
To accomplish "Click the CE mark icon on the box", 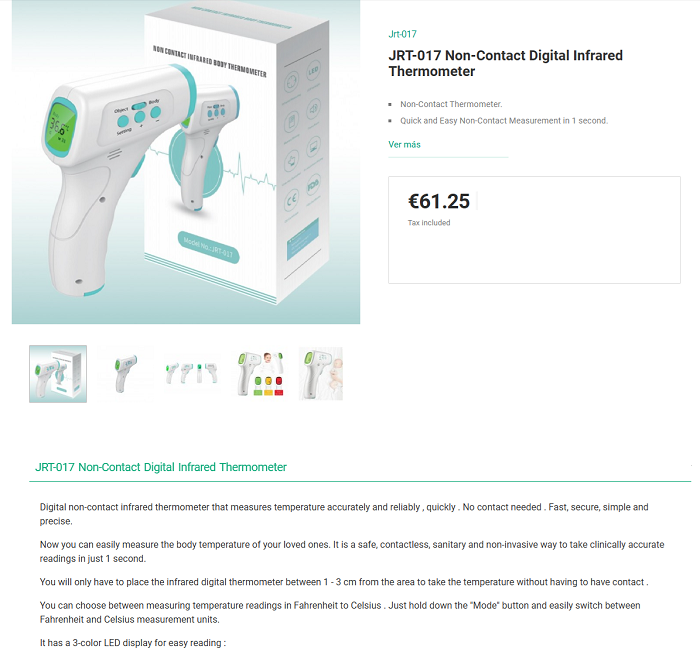I will click(292, 200).
